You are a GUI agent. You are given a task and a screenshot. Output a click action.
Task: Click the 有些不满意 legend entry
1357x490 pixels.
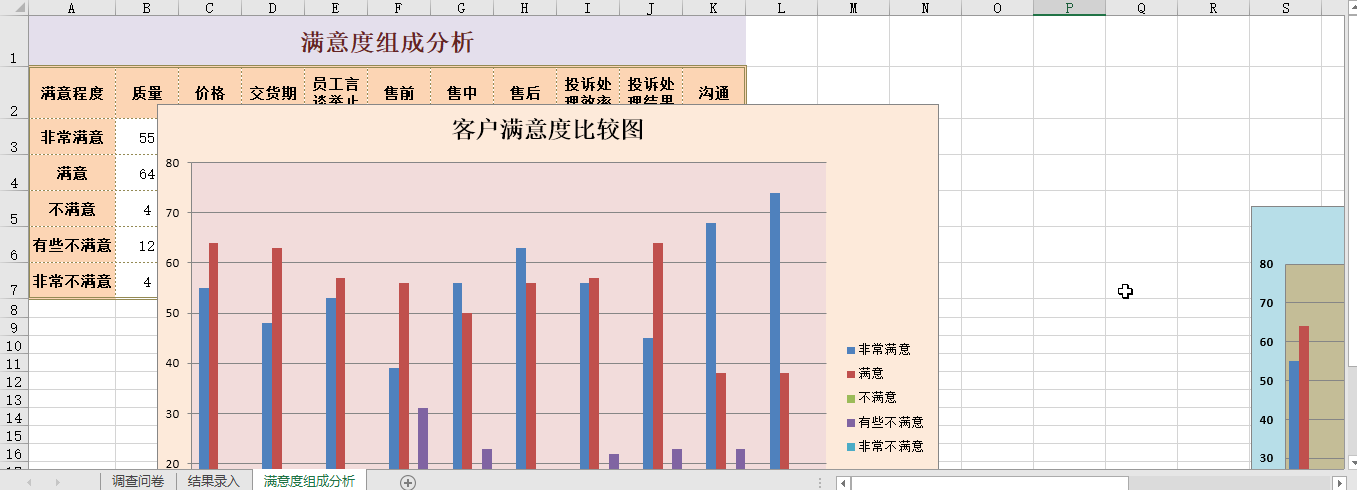890,423
